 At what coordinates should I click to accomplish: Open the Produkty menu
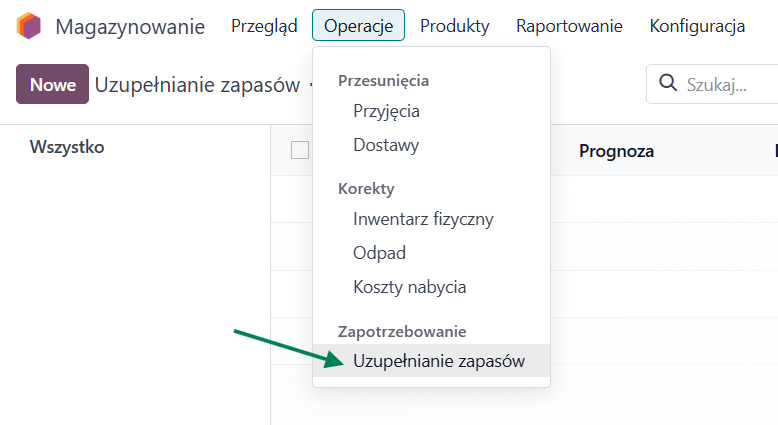click(455, 26)
